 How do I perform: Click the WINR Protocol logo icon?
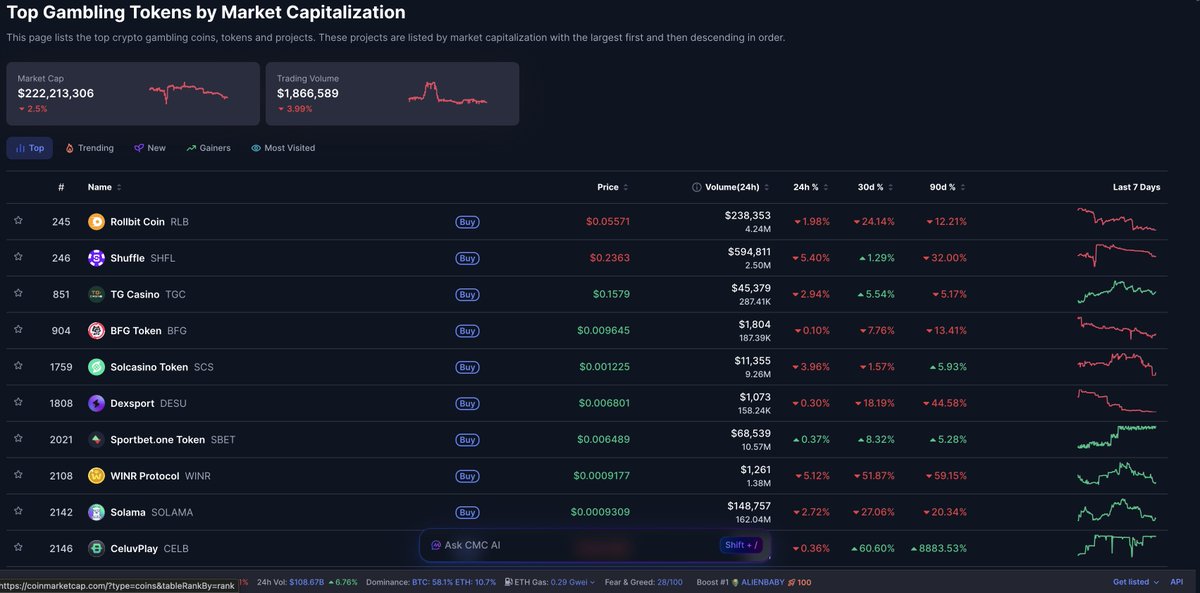pos(96,476)
